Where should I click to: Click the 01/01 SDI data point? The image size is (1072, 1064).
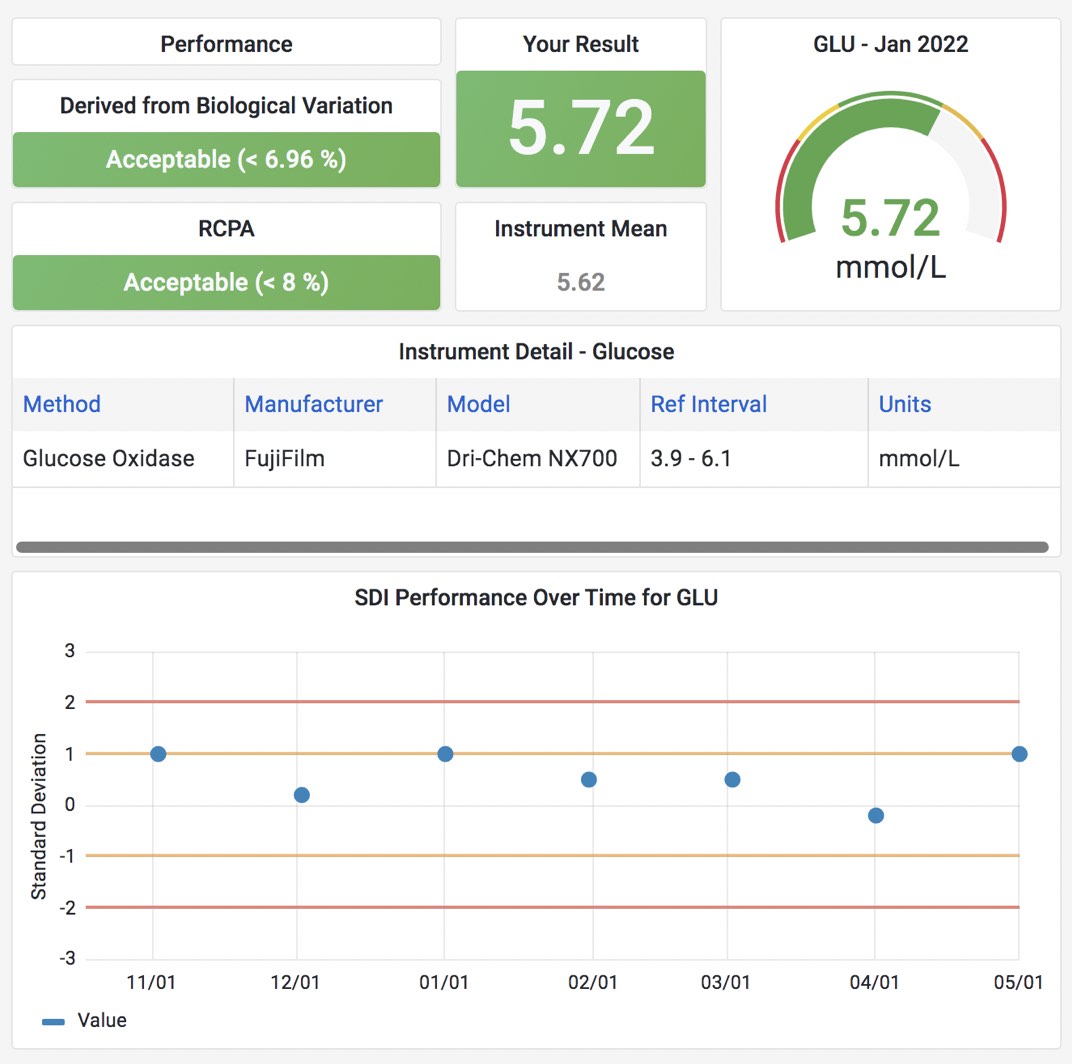coord(445,754)
